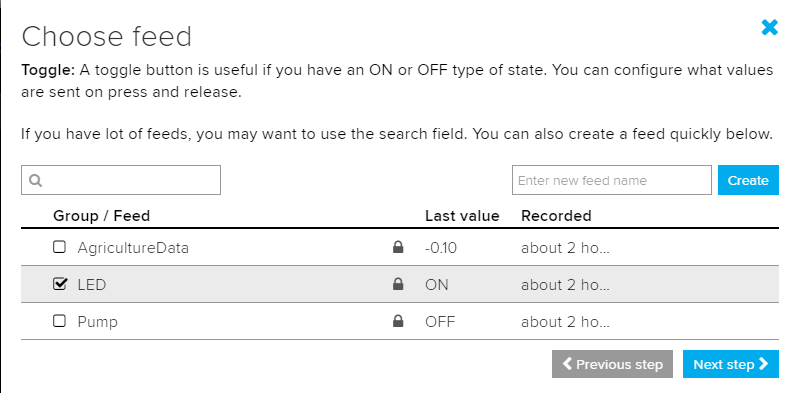The height and width of the screenshot is (393, 795).
Task: Click the lock icon beside Pump feed
Action: click(x=398, y=321)
